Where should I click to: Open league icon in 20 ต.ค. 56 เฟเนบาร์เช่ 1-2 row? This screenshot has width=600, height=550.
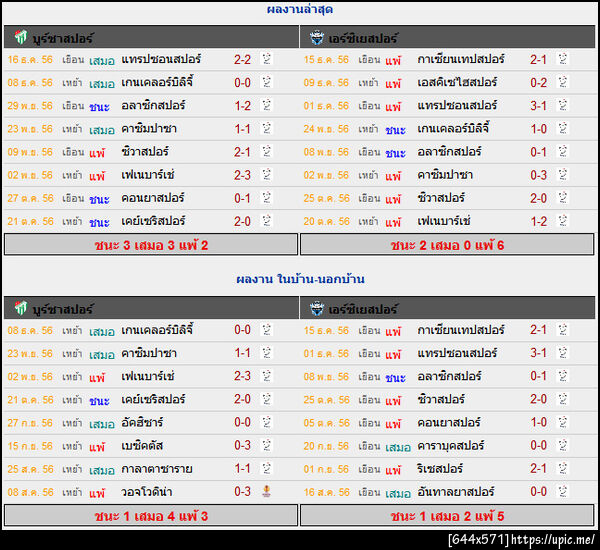tap(562, 221)
